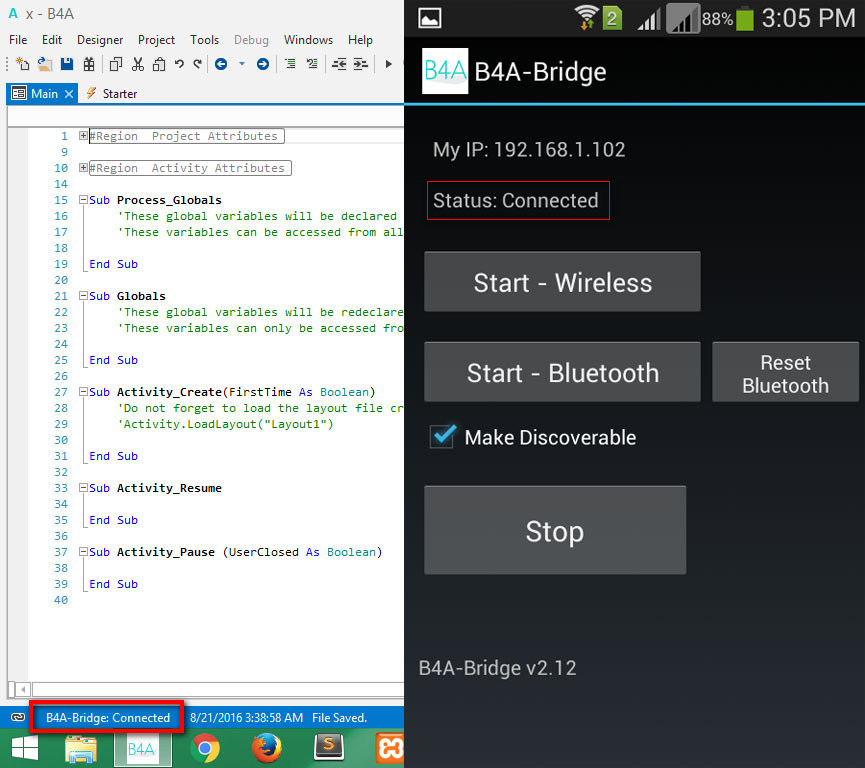Expand the Activity Attributes region
865x768 pixels.
tap(83, 168)
